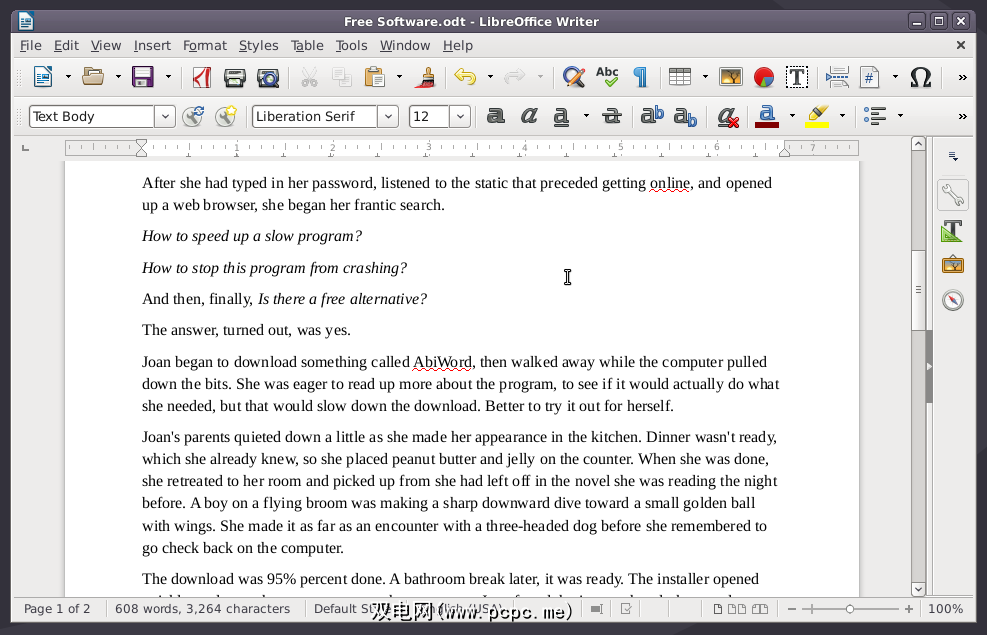This screenshot has height=635, width=987.
Task: Select book view layout in the status bar
Action: [x=760, y=609]
